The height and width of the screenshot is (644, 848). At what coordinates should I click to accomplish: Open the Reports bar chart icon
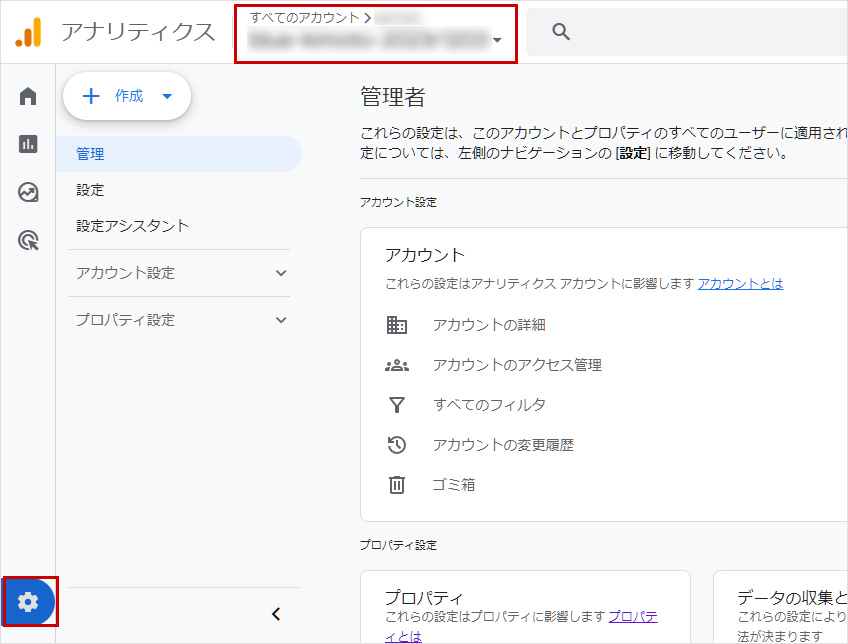pos(28,144)
